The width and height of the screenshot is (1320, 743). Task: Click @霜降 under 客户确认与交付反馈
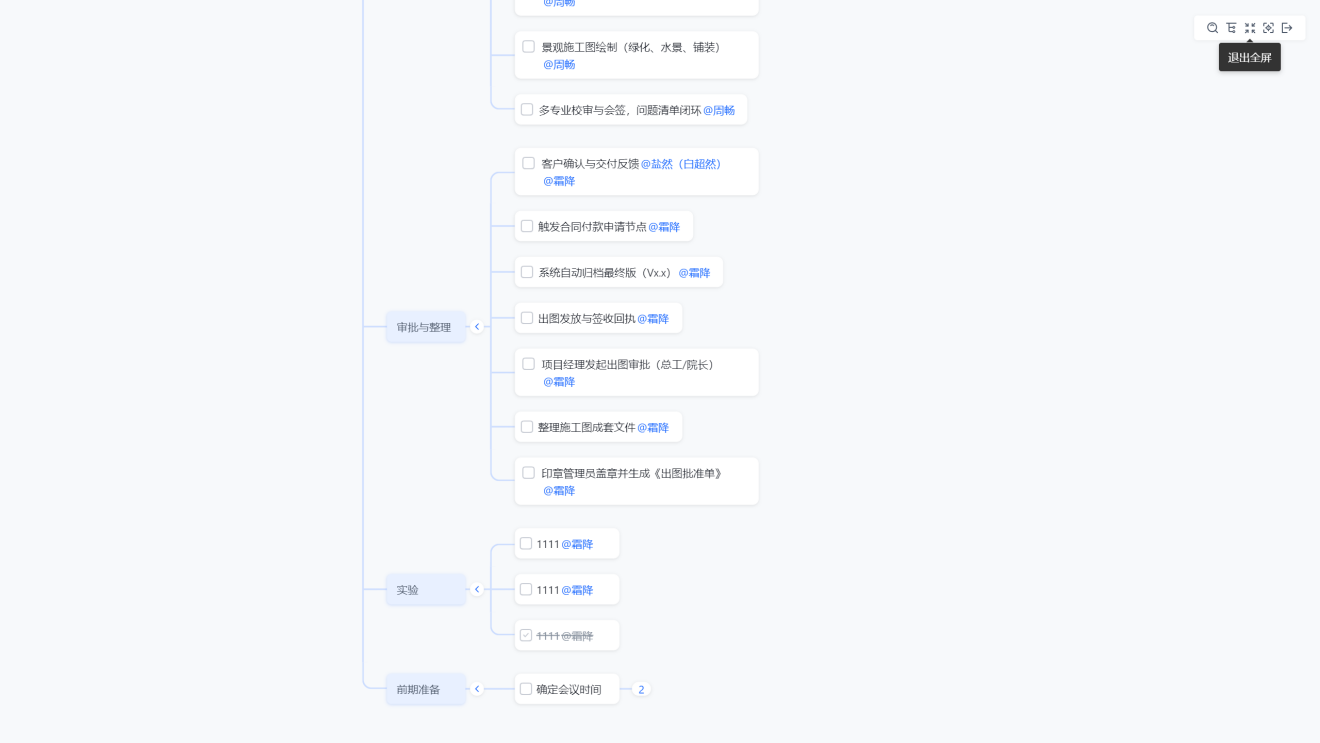click(x=559, y=181)
